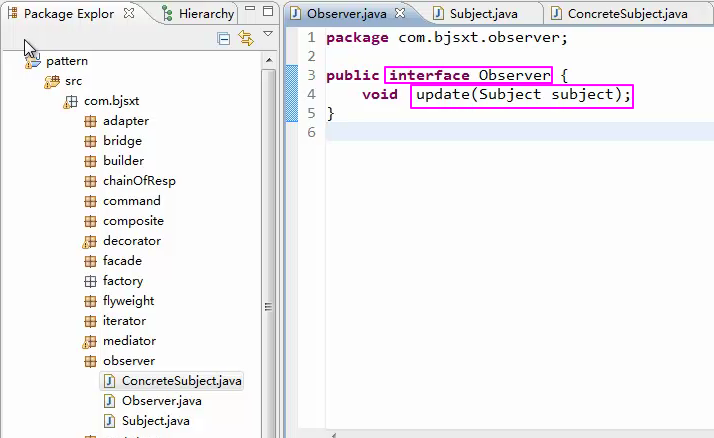This screenshot has height=438, width=714.
Task: Select the iterator package icon
Action: pos(91,321)
